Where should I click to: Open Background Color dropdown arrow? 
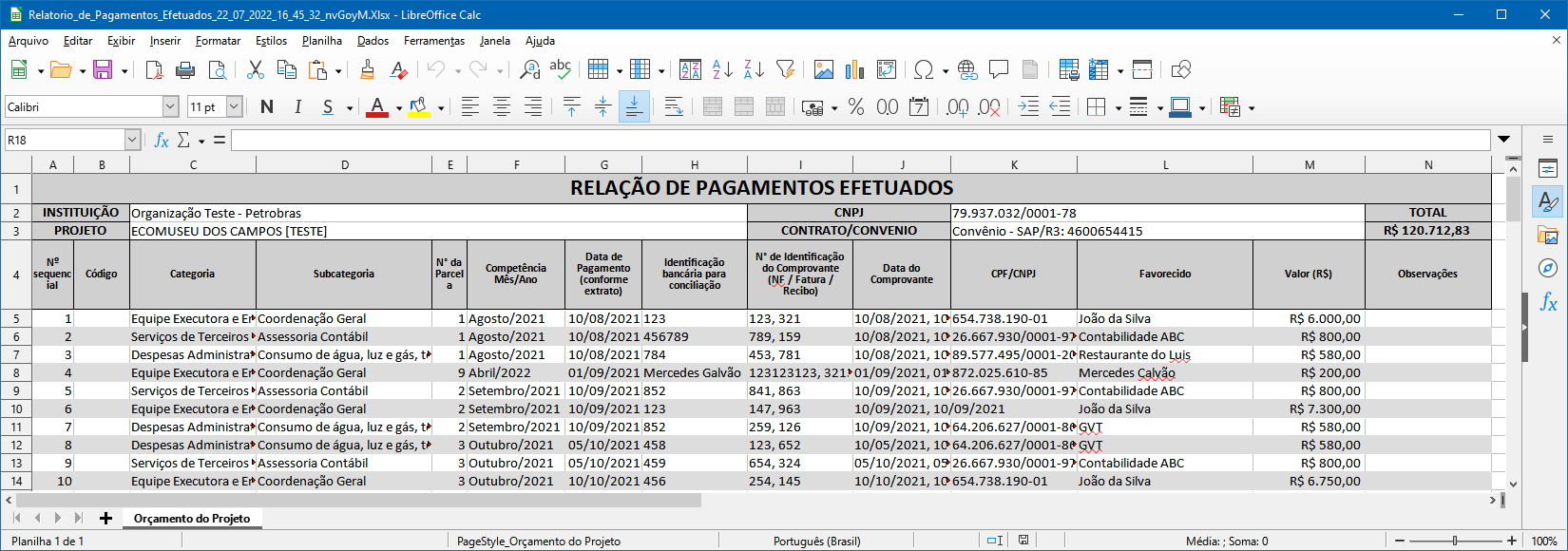[441, 108]
